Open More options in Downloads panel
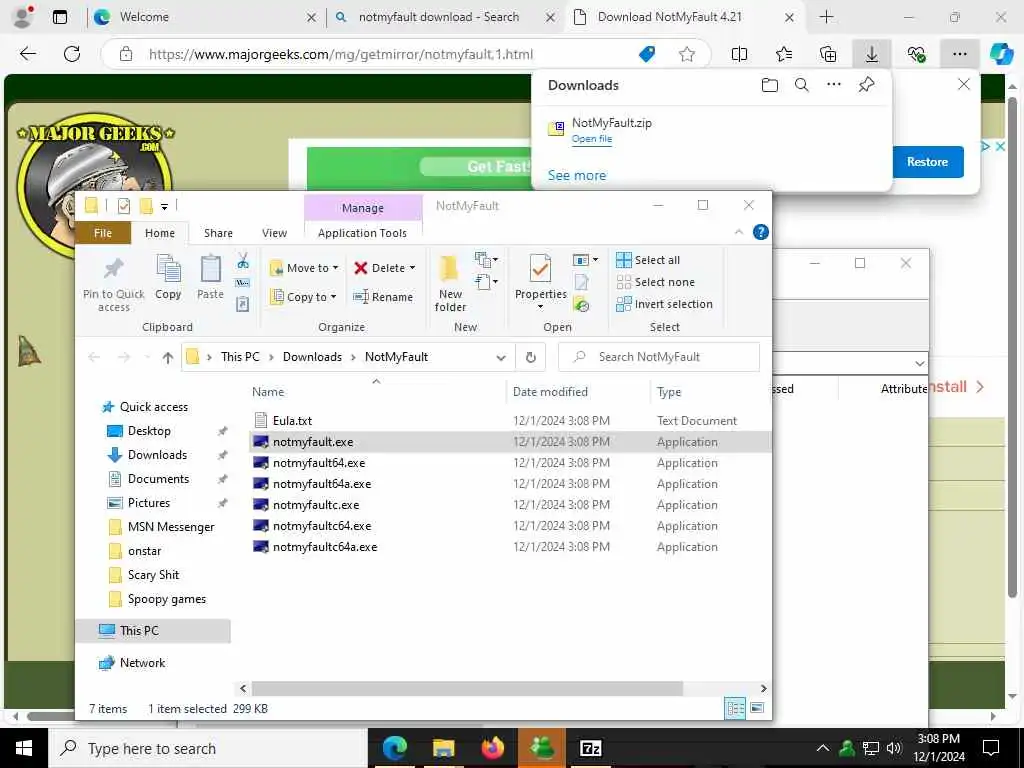Screen dimensions: 1024x768 tap(834, 85)
